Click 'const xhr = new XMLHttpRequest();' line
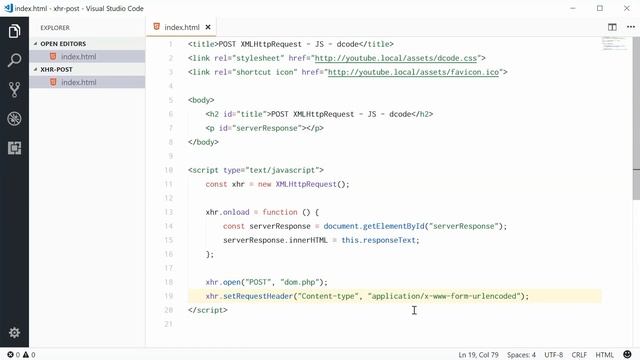 [278, 184]
